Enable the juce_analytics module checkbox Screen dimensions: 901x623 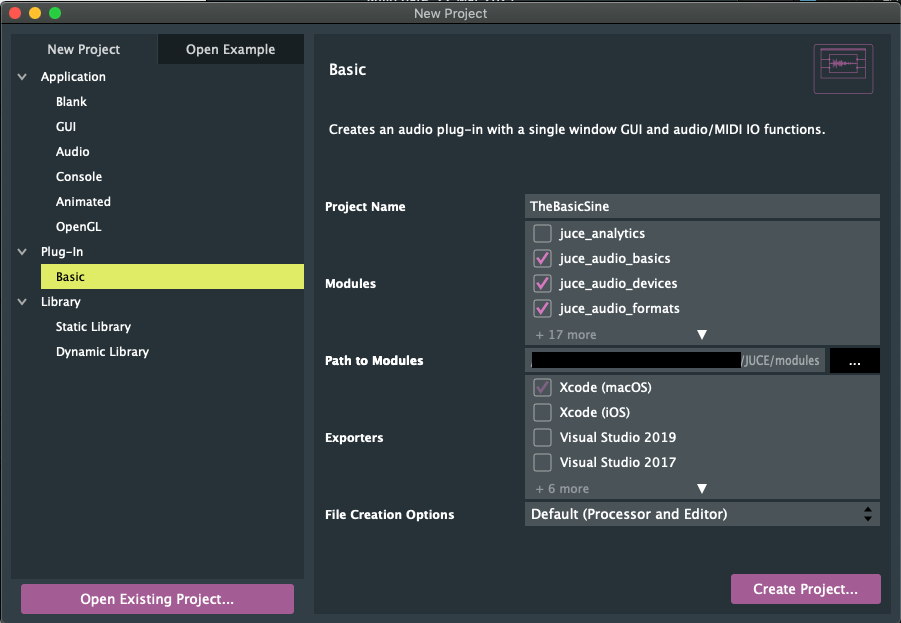[542, 233]
